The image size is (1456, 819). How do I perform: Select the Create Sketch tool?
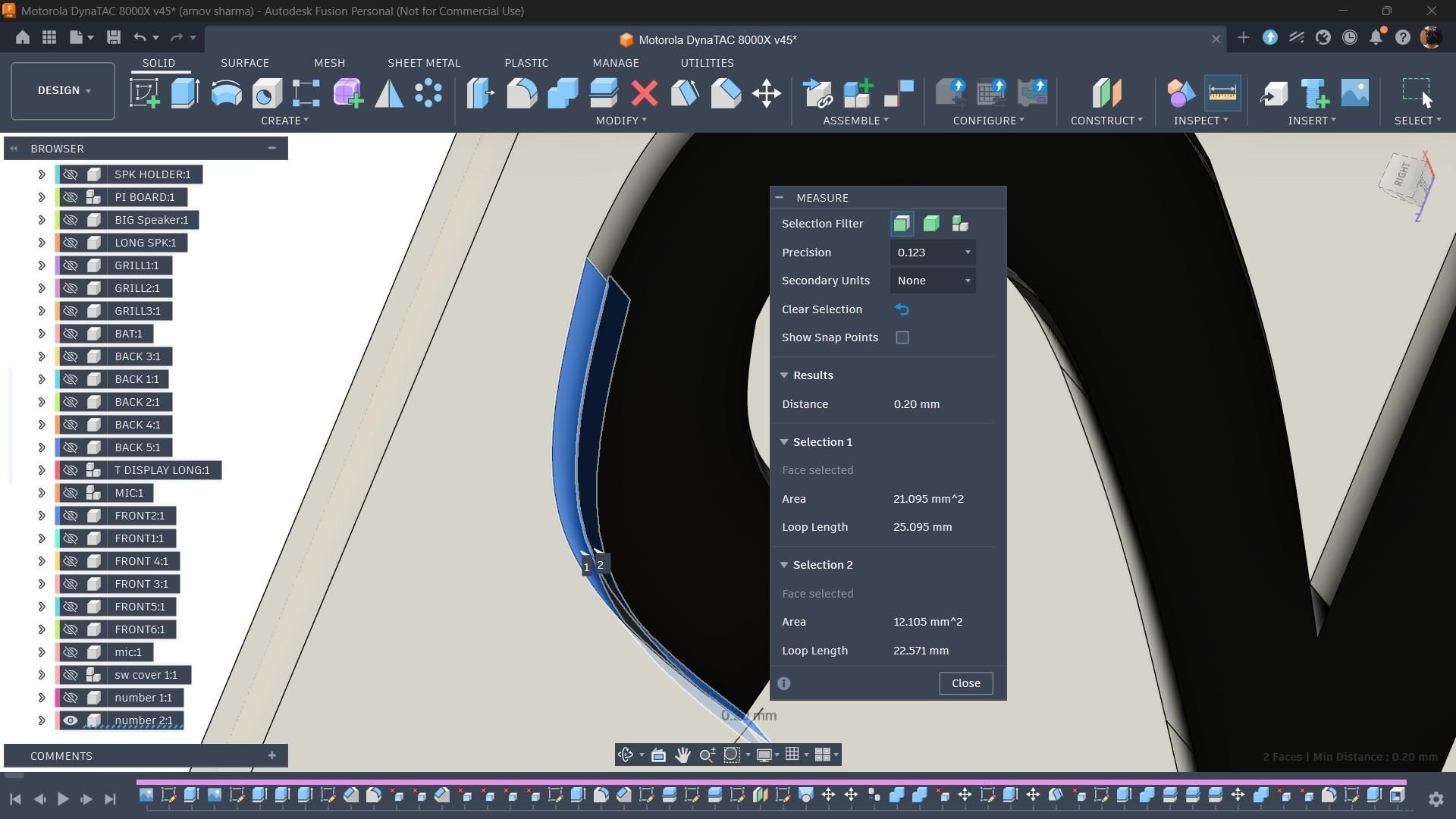click(144, 93)
